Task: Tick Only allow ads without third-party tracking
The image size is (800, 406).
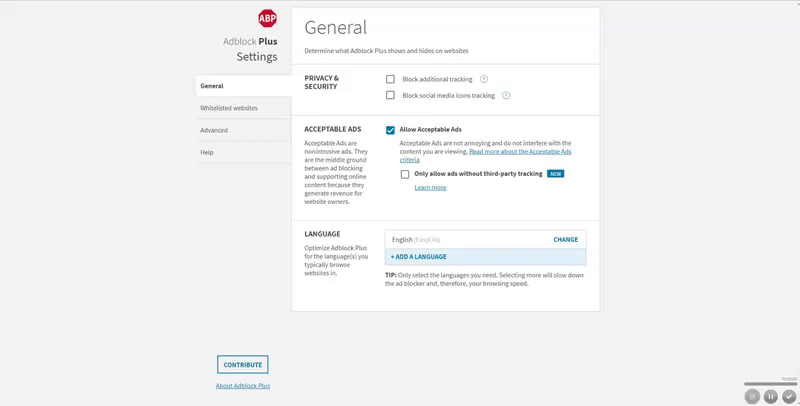Action: 405,174
